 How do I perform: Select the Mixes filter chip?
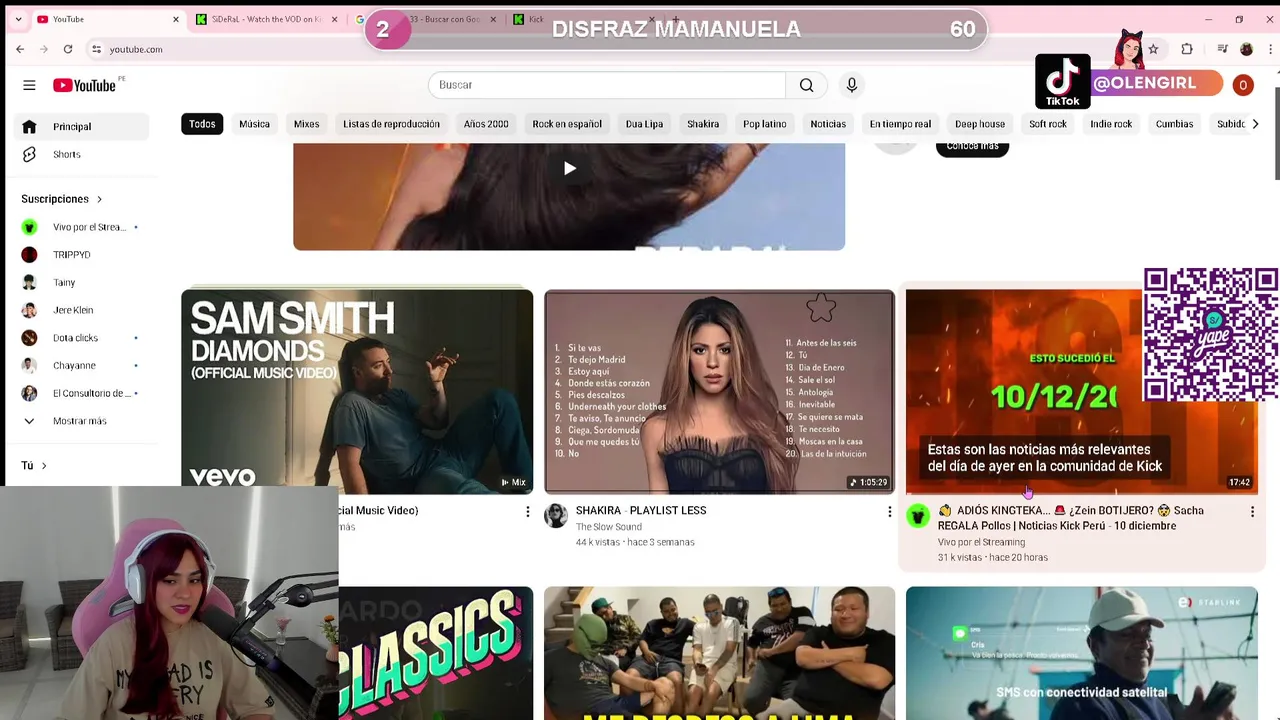click(306, 124)
